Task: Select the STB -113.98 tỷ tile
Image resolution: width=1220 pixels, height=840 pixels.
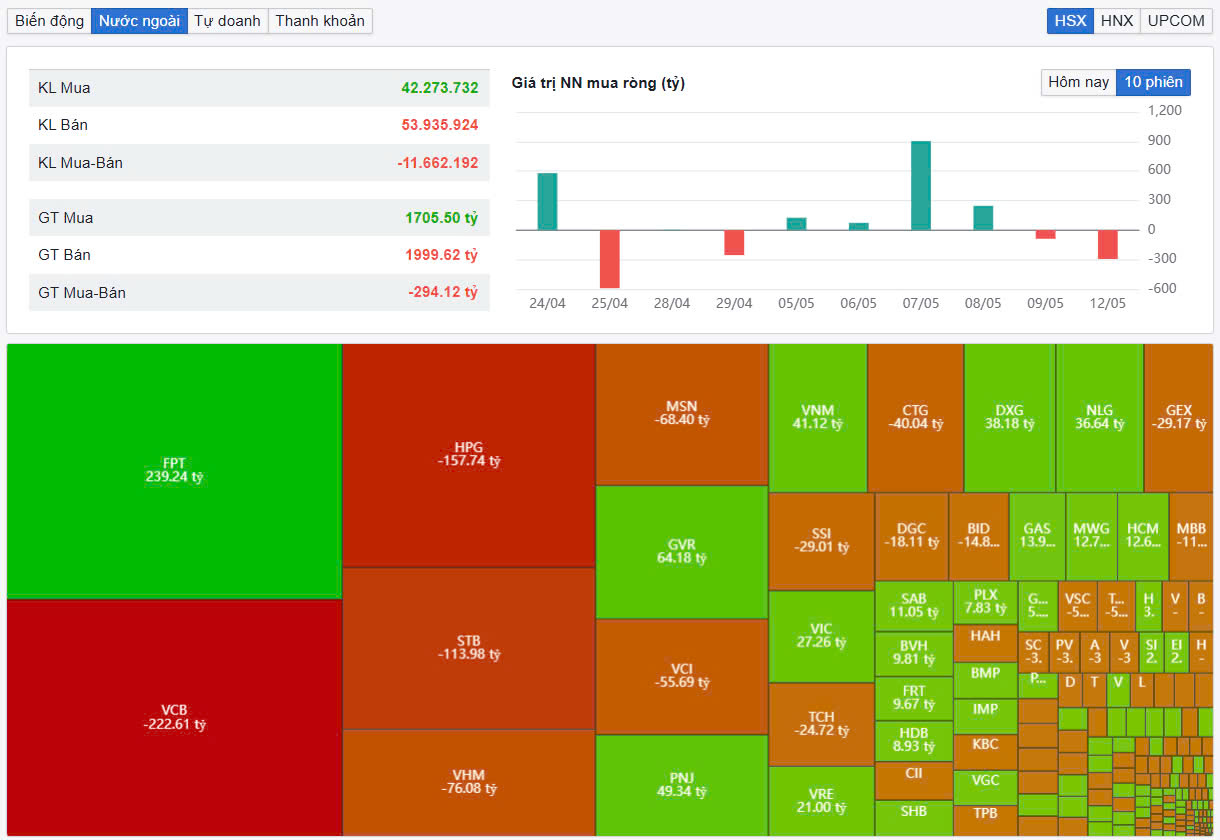Action: pyautogui.click(x=468, y=648)
